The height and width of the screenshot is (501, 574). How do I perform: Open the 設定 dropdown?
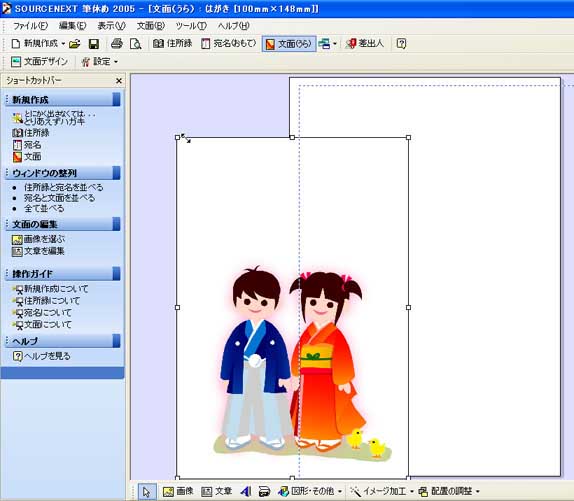click(100, 61)
